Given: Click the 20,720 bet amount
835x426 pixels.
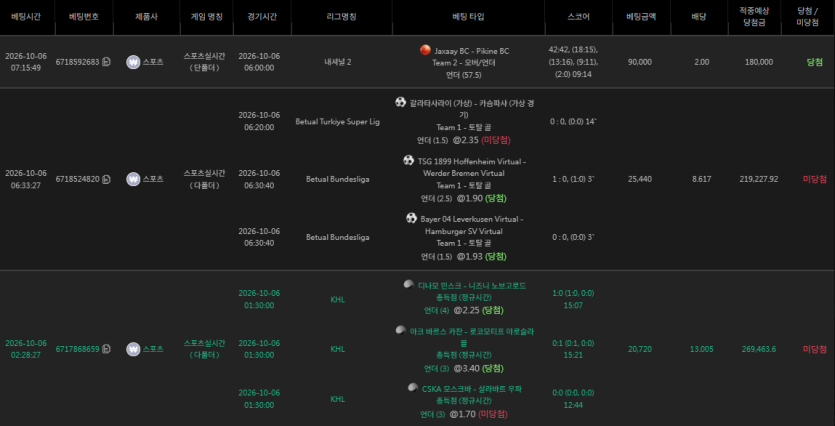Looking at the screenshot, I should point(639,349).
